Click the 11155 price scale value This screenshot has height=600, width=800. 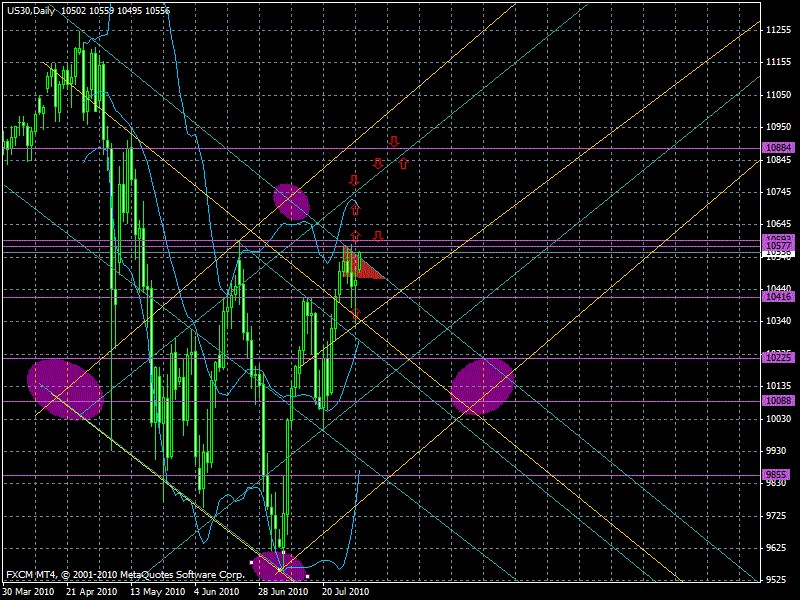pos(779,62)
